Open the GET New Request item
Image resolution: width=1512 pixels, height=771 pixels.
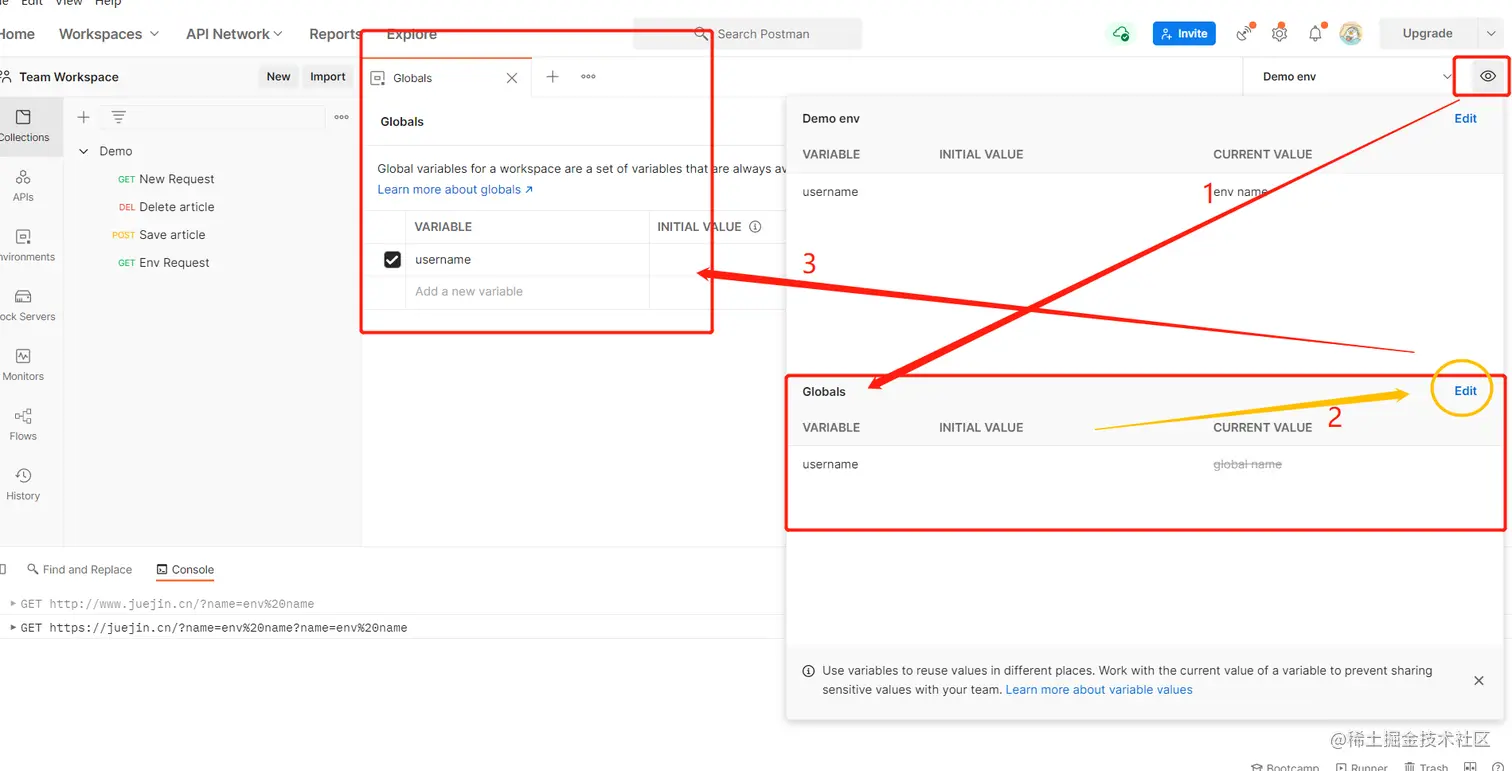point(166,179)
